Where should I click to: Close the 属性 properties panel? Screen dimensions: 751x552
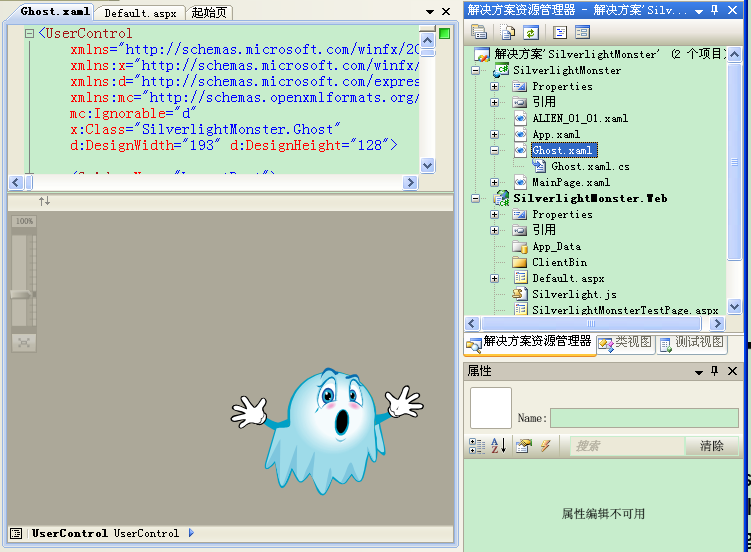pos(732,371)
